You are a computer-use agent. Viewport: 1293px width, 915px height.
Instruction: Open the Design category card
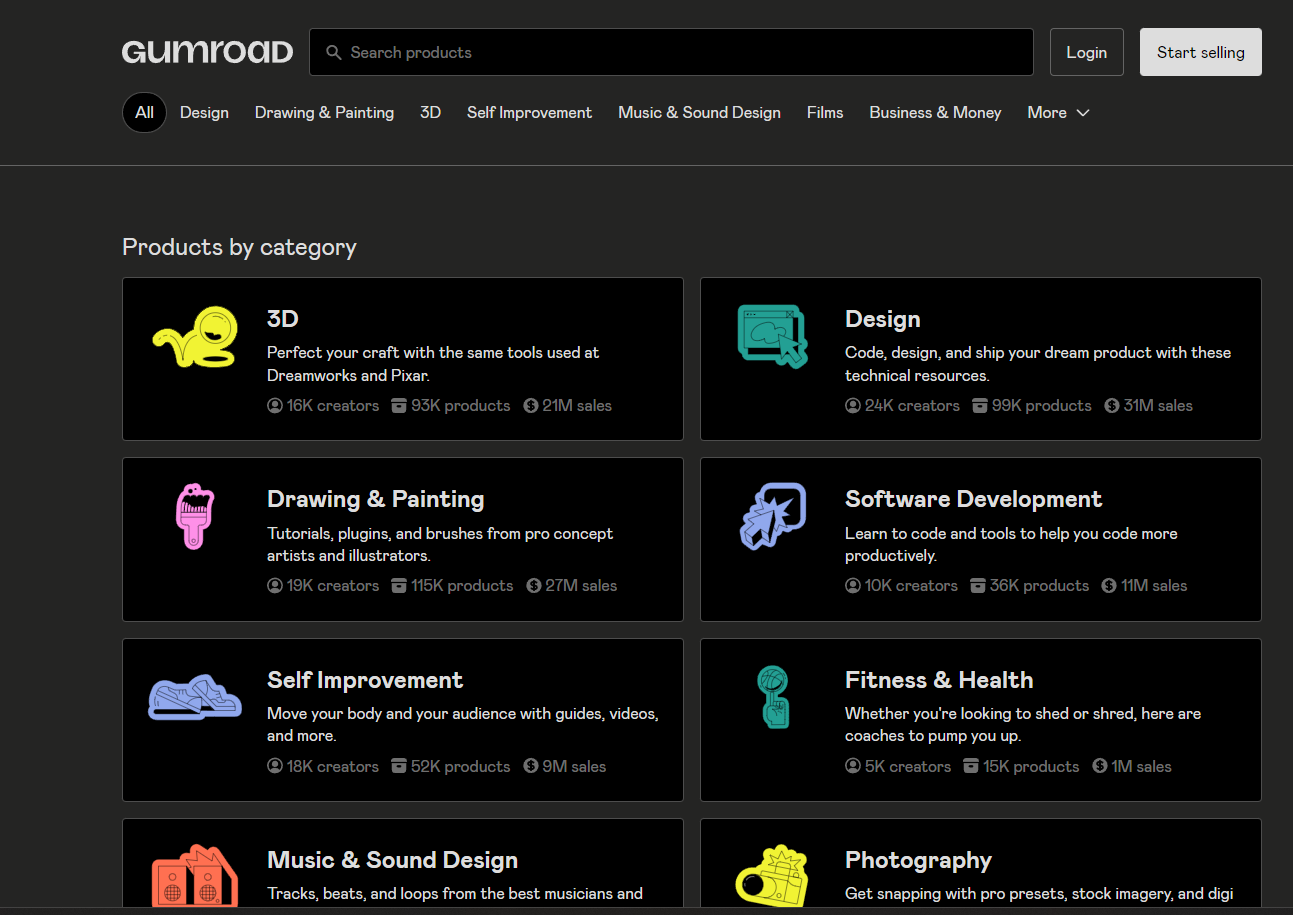(980, 359)
